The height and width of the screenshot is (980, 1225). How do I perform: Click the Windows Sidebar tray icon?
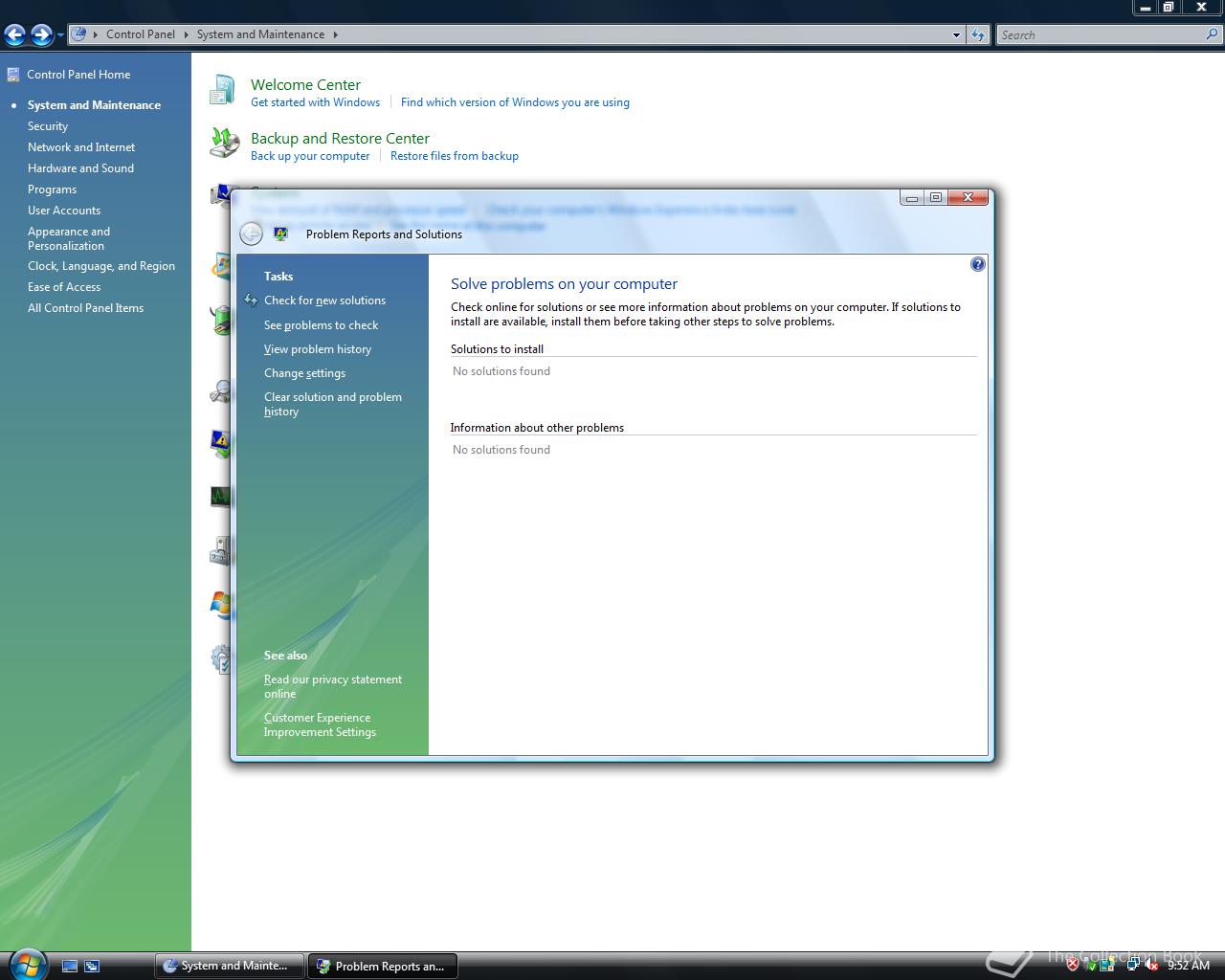[x=1109, y=966]
